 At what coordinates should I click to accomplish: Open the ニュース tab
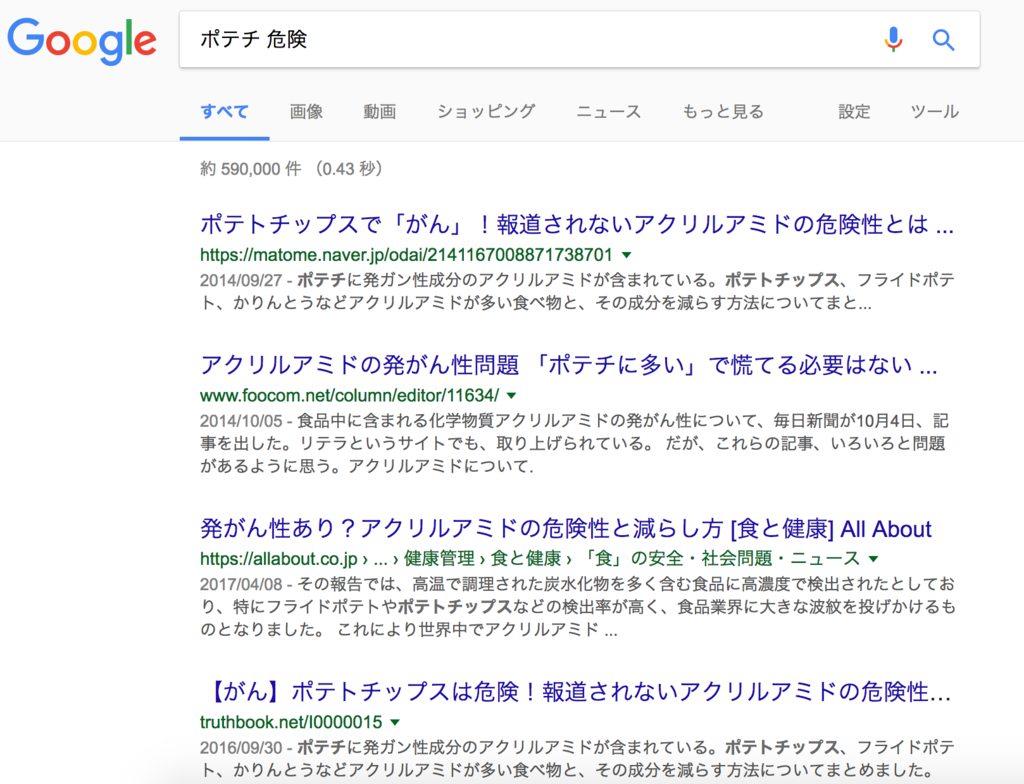[609, 112]
